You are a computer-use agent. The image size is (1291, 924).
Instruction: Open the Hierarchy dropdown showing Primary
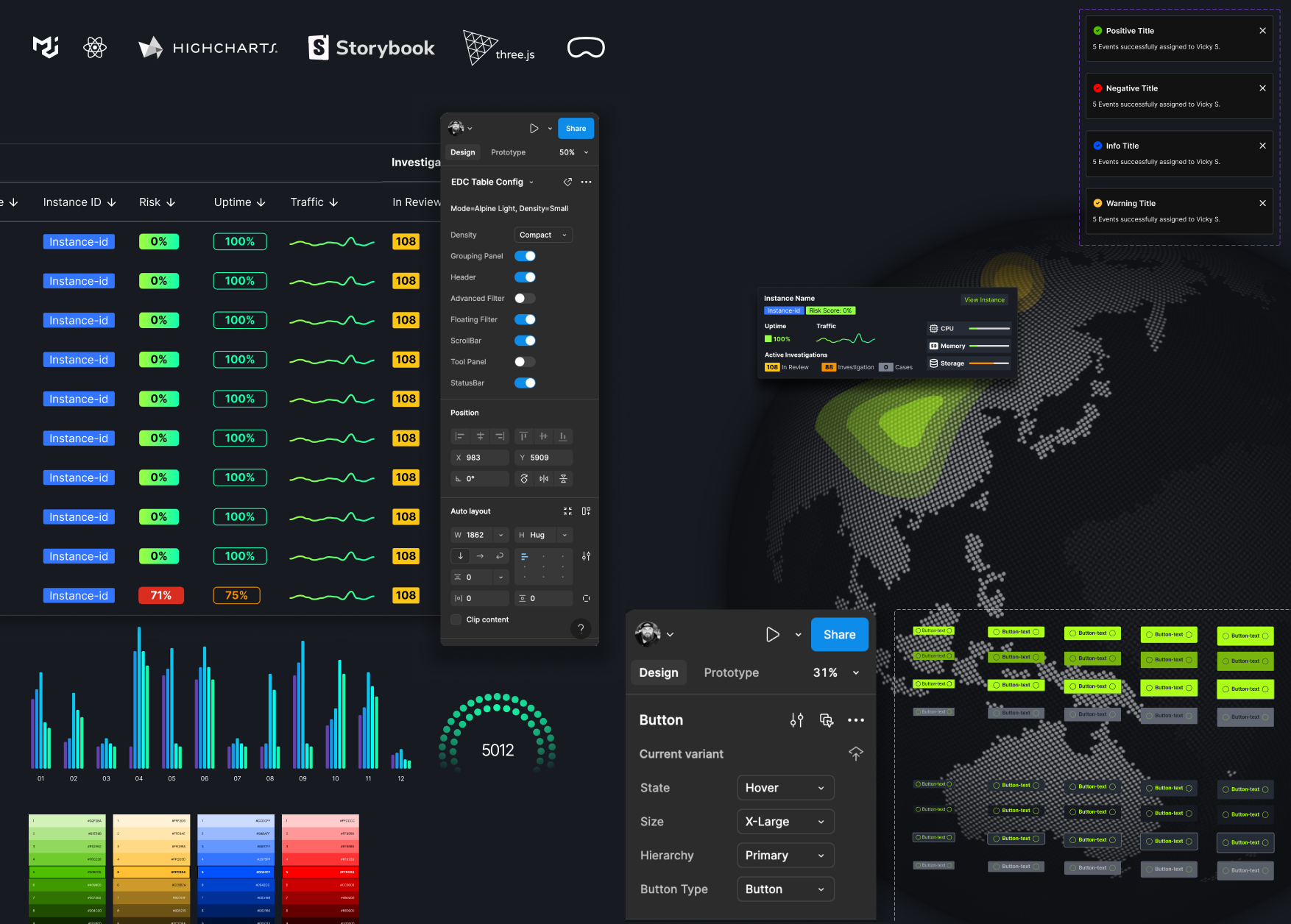[785, 856]
